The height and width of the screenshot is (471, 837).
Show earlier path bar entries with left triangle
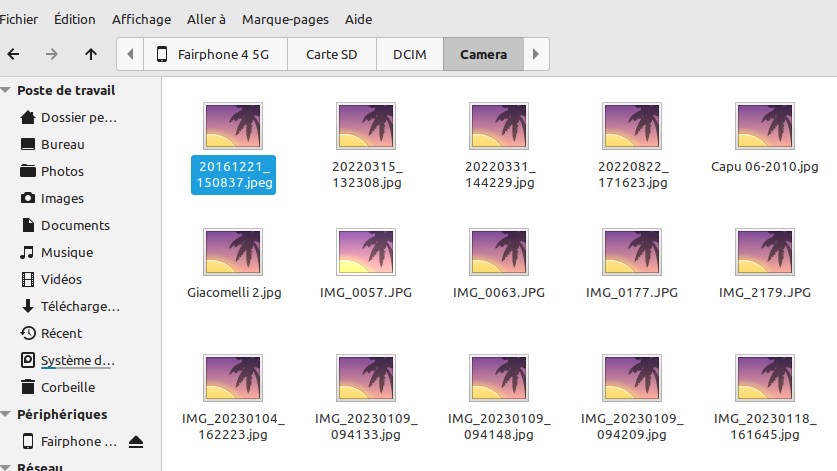coord(130,54)
